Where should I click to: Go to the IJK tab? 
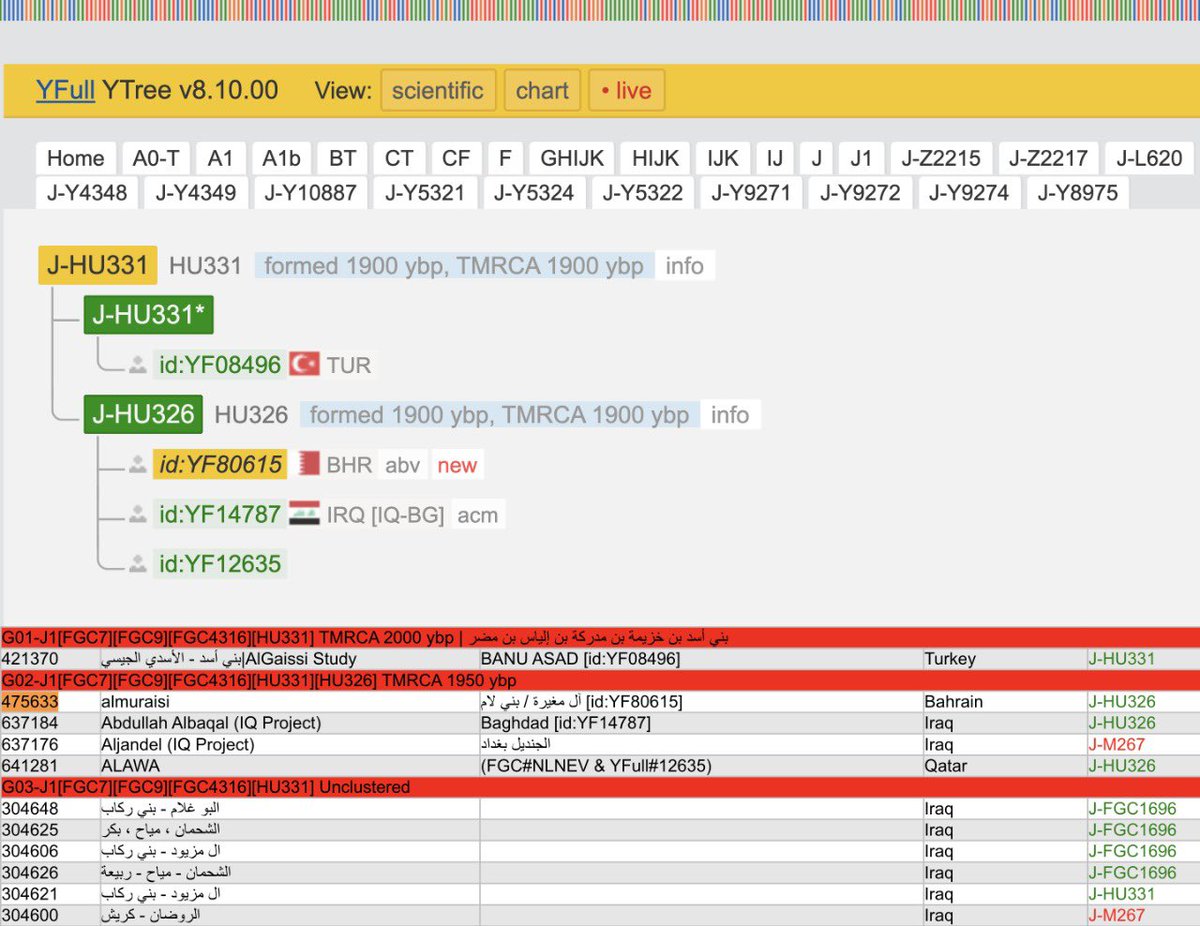click(723, 158)
